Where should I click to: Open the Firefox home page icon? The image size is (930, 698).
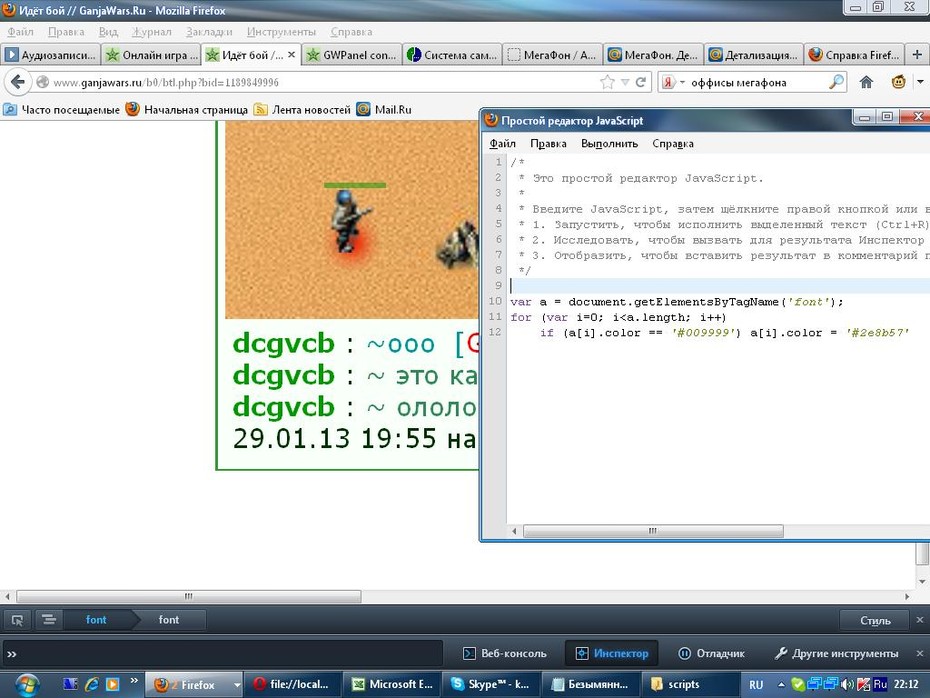coord(866,82)
